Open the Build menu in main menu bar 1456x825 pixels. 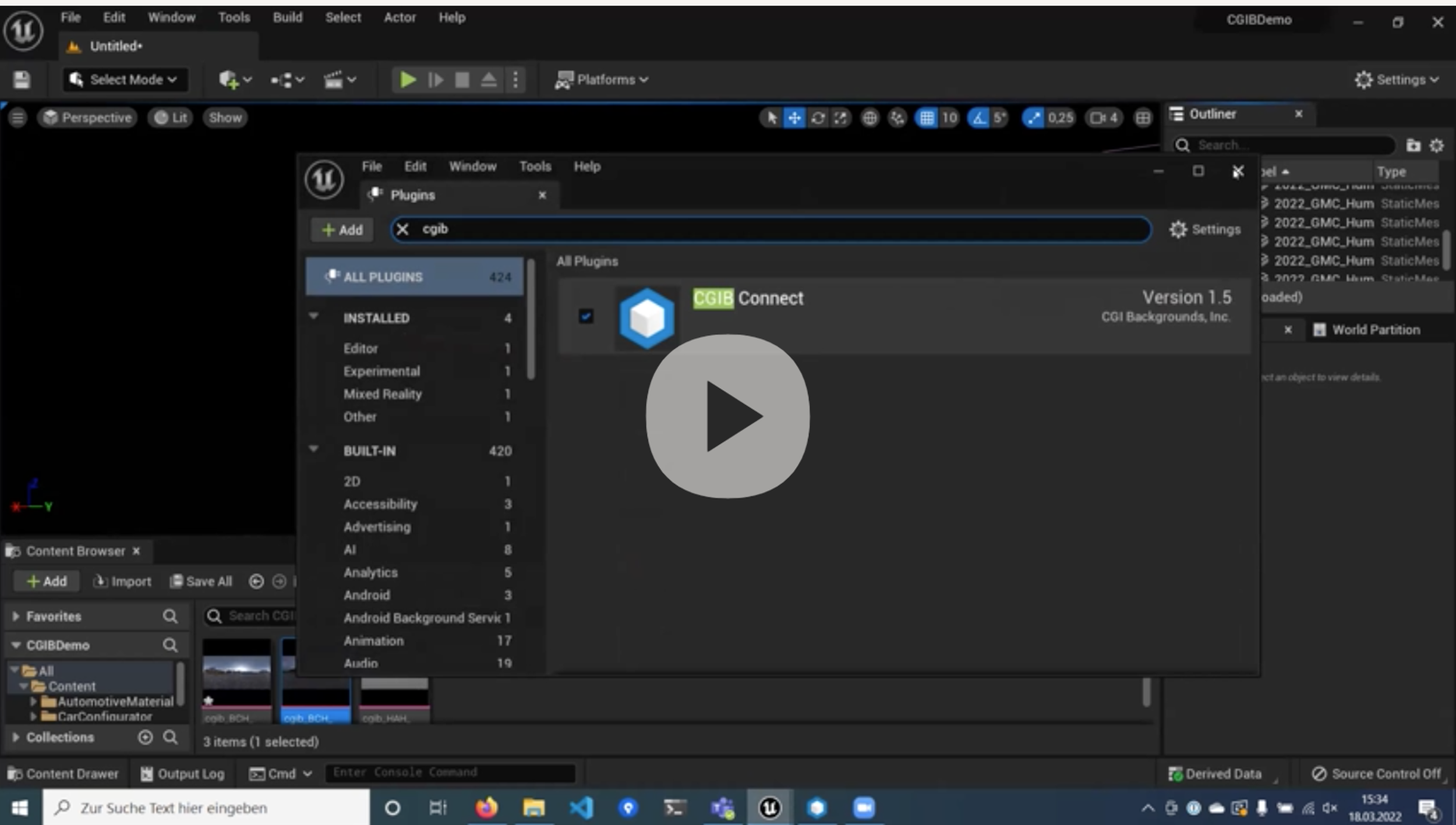click(288, 17)
